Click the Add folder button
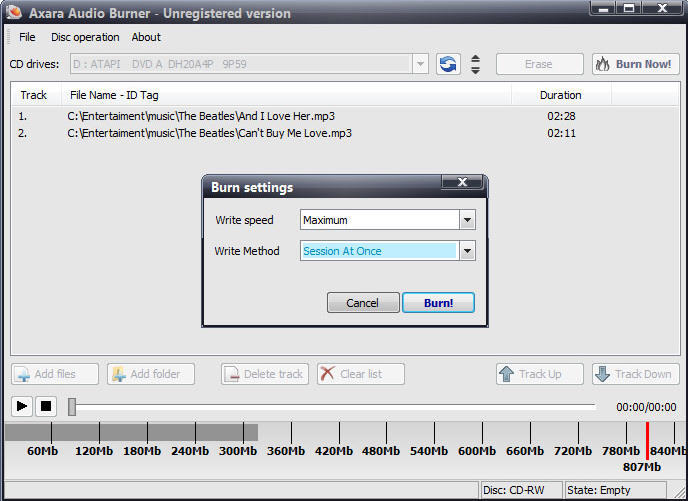This screenshot has height=501, width=688. 151,374
